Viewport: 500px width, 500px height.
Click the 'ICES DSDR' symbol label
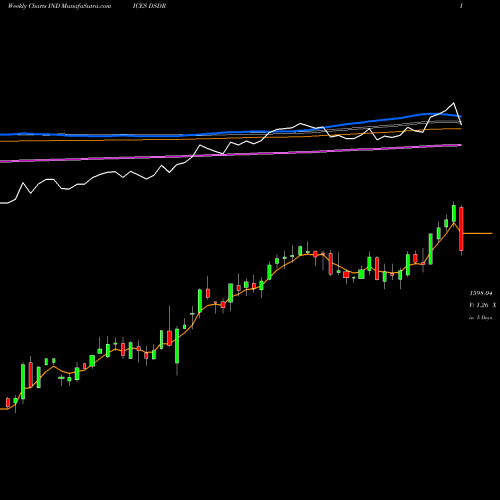[x=149, y=6]
